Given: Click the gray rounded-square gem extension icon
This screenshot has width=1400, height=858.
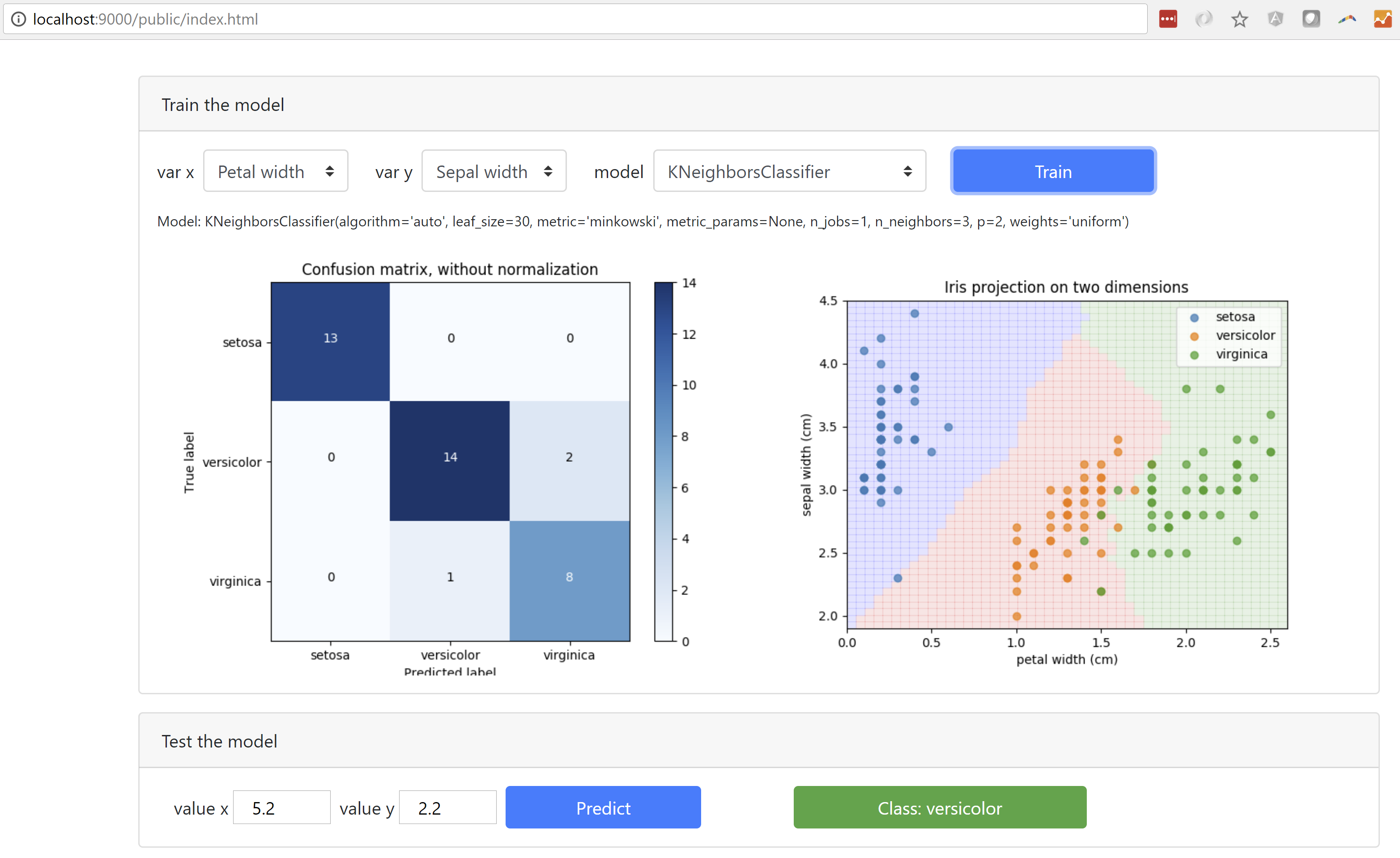Looking at the screenshot, I should click(1311, 19).
